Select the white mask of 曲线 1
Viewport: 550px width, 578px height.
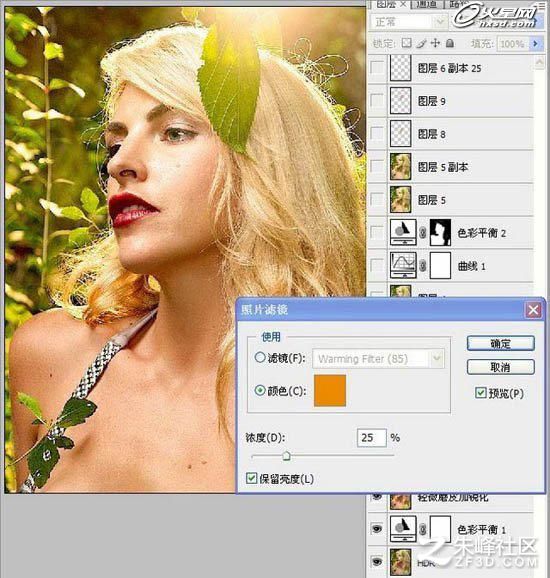click(441, 265)
